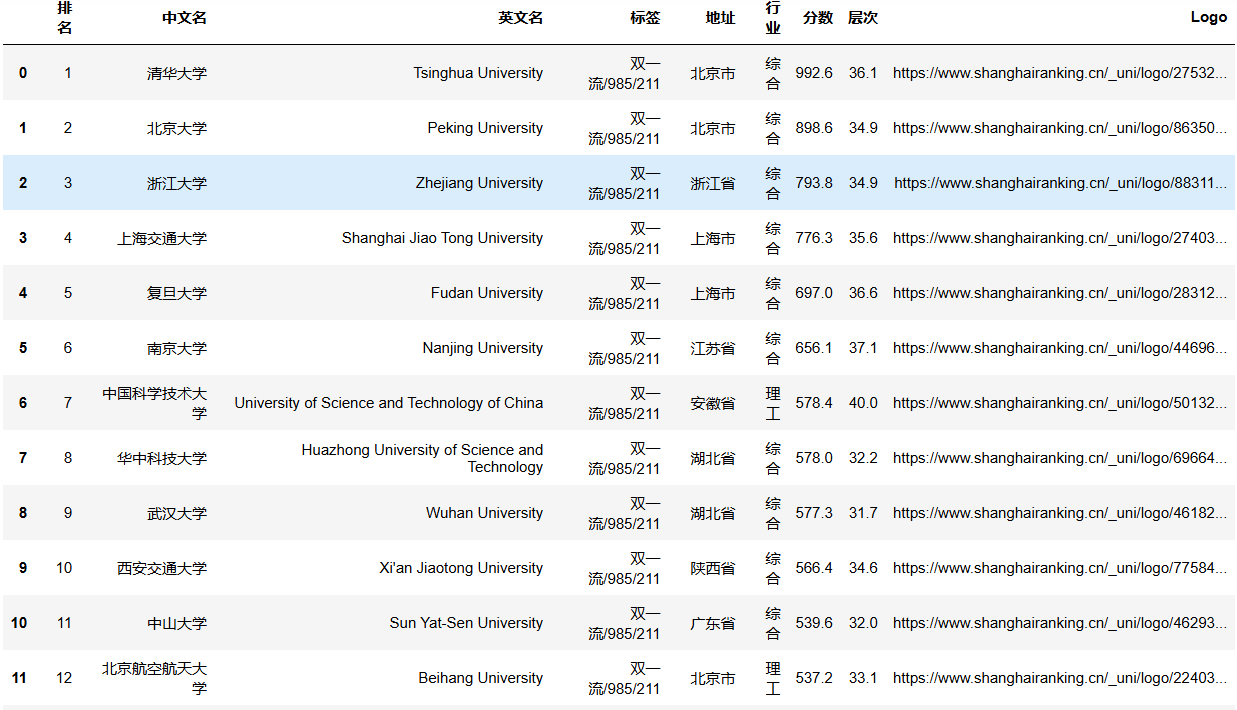This screenshot has width=1237, height=710.
Task: Select the Tsinghua University cell
Action: 478,73
